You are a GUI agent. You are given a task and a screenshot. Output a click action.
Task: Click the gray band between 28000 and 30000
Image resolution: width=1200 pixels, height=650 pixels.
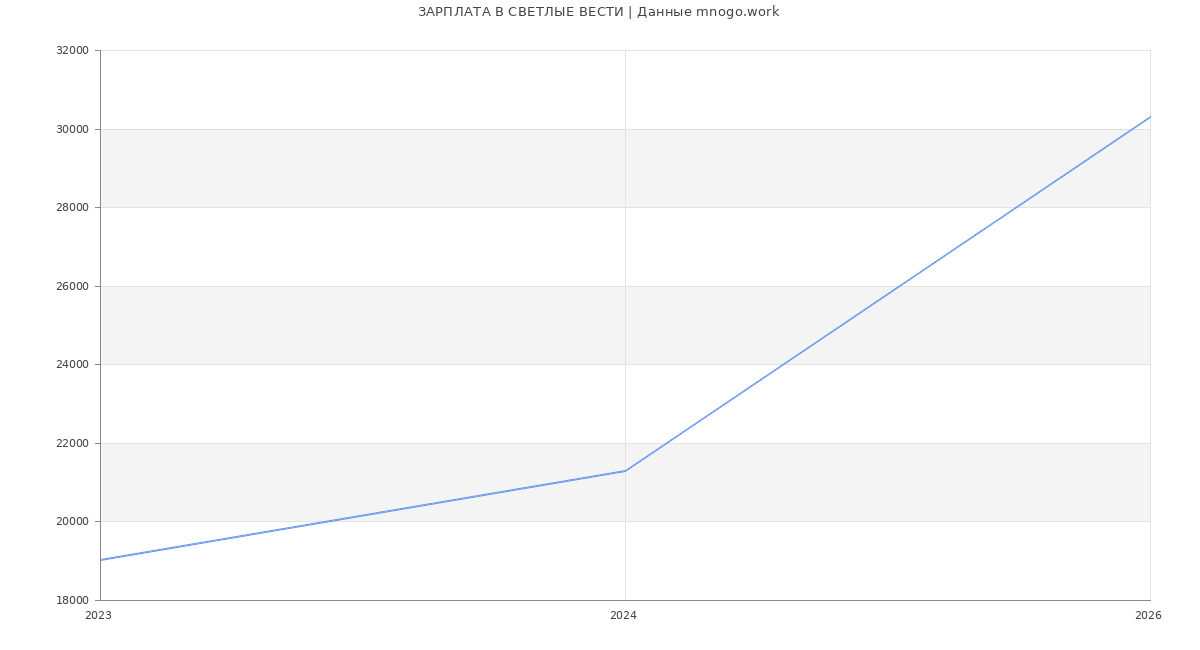[400, 168]
